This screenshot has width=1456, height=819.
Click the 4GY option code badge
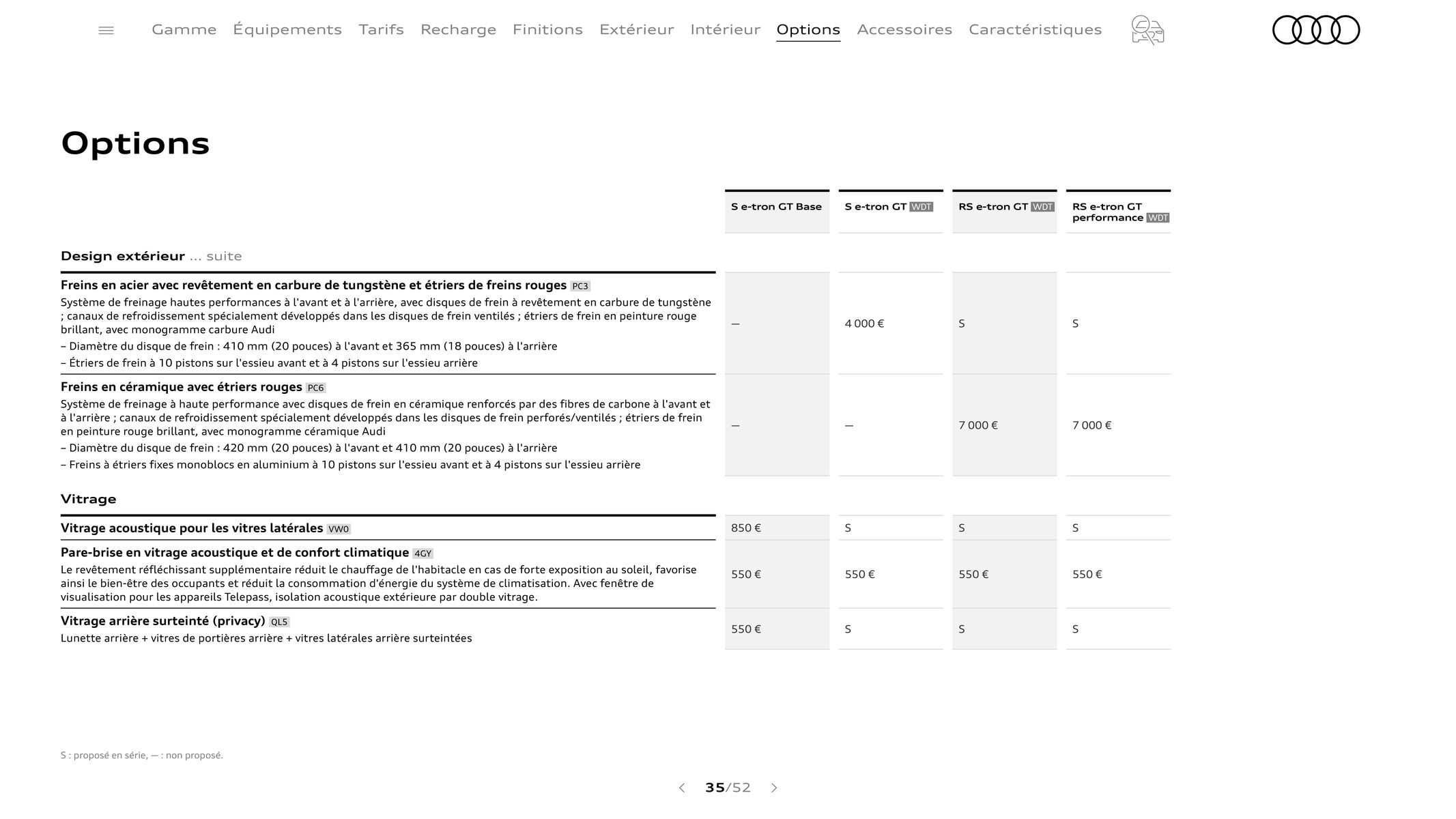pos(423,554)
